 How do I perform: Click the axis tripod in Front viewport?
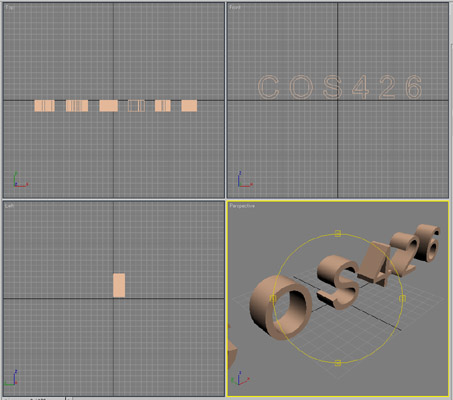click(x=245, y=180)
